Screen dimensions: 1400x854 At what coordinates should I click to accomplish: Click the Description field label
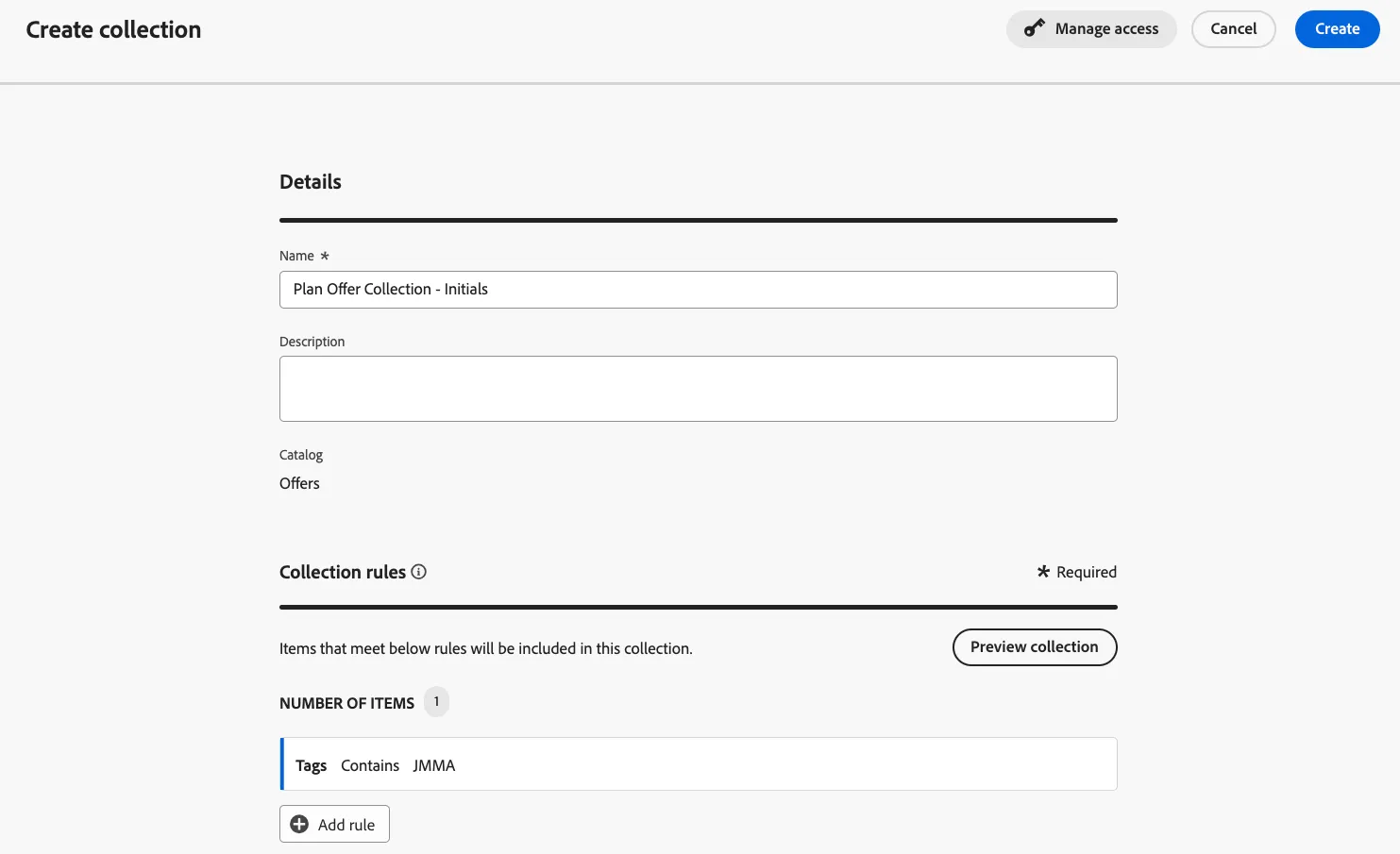(312, 342)
